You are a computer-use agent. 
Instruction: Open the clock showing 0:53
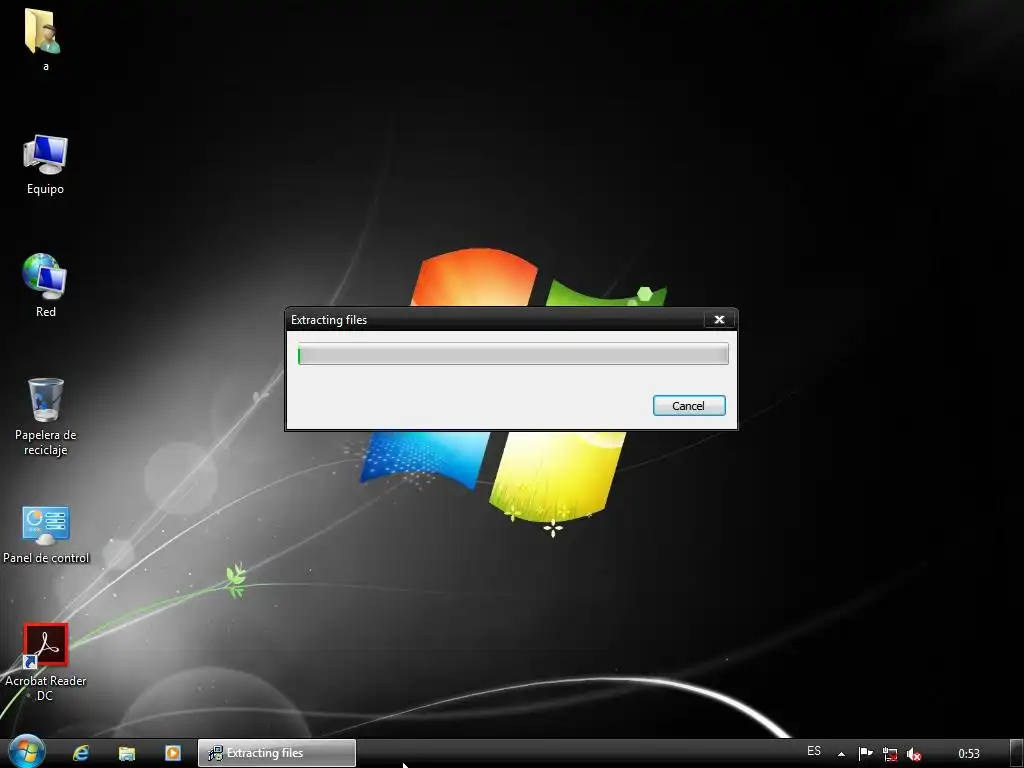tap(968, 754)
